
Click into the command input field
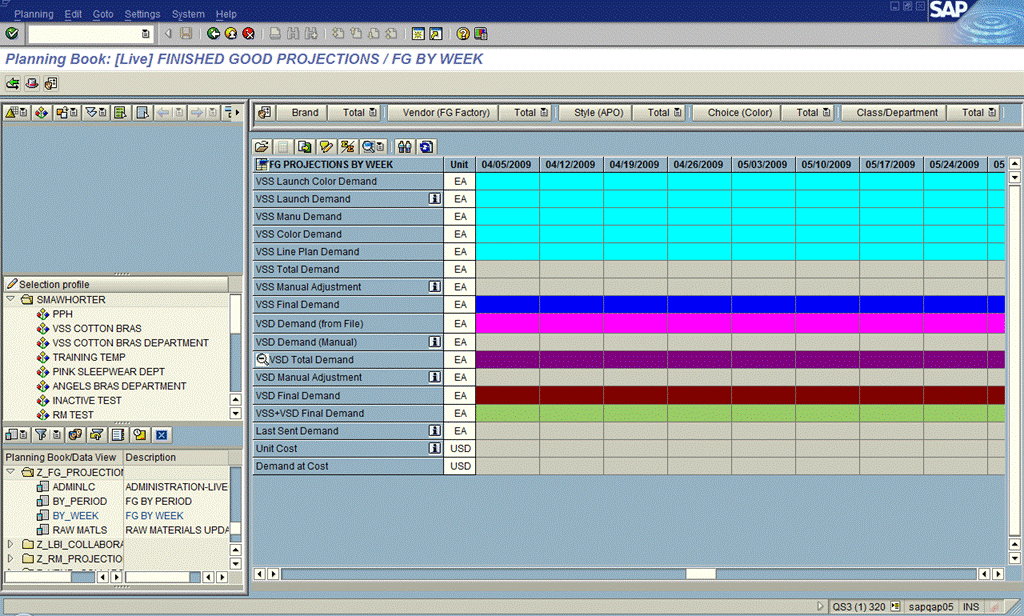pyautogui.click(x=89, y=33)
